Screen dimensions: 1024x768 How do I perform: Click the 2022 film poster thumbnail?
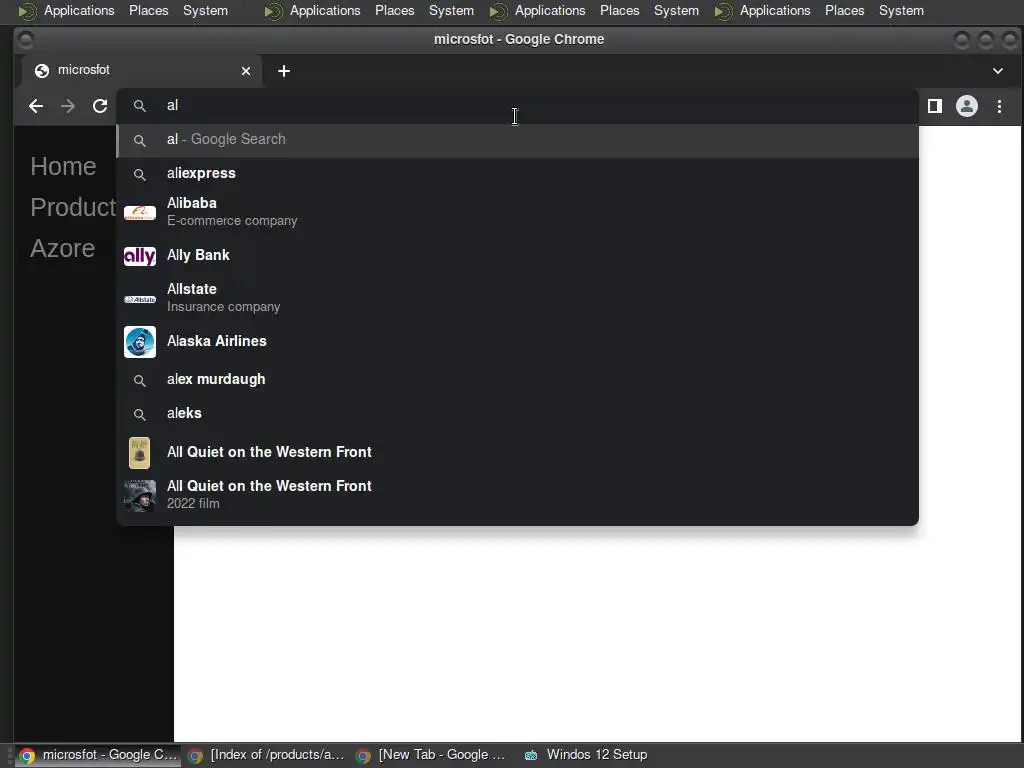point(140,496)
